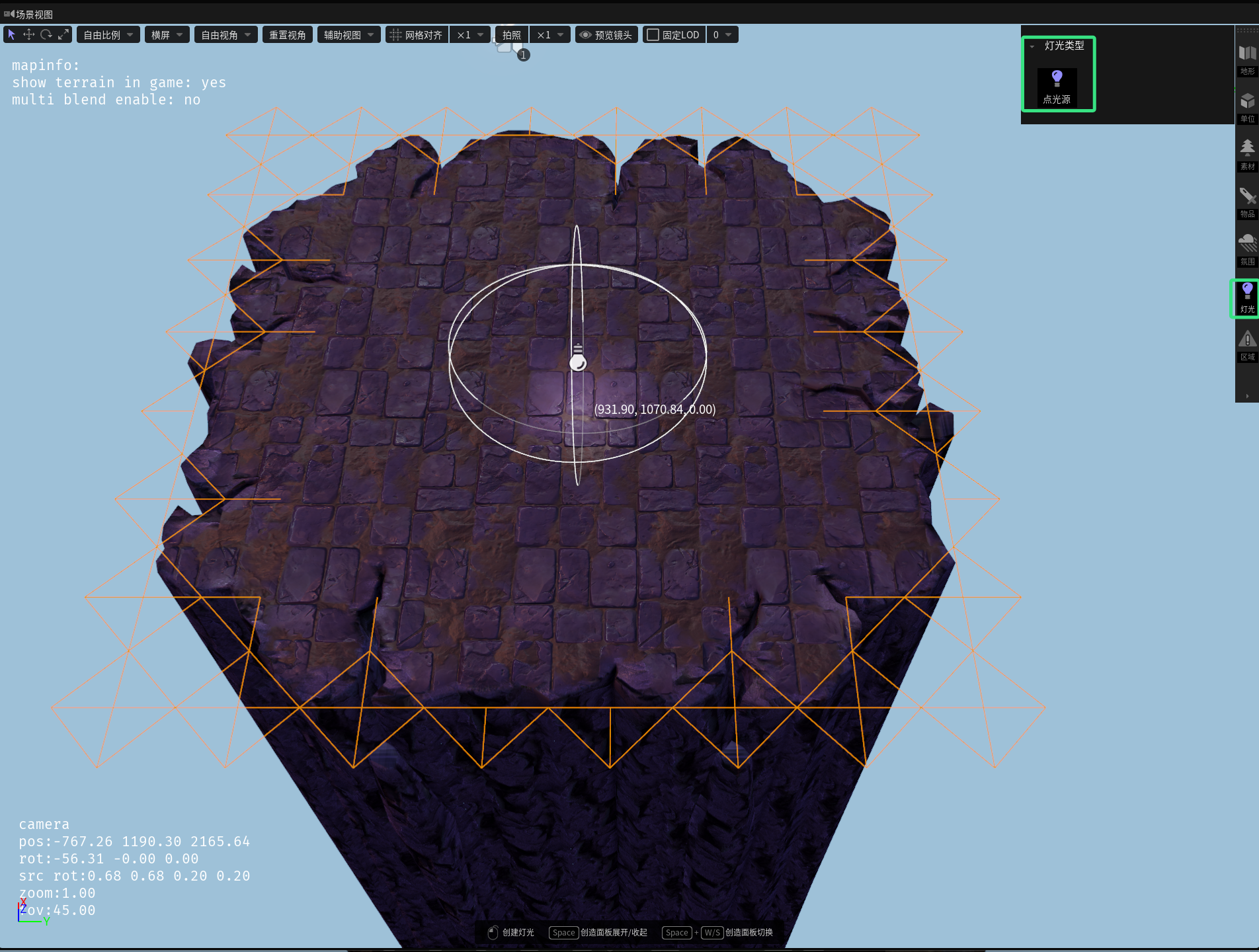Select the rotate tool

pyautogui.click(x=46, y=34)
